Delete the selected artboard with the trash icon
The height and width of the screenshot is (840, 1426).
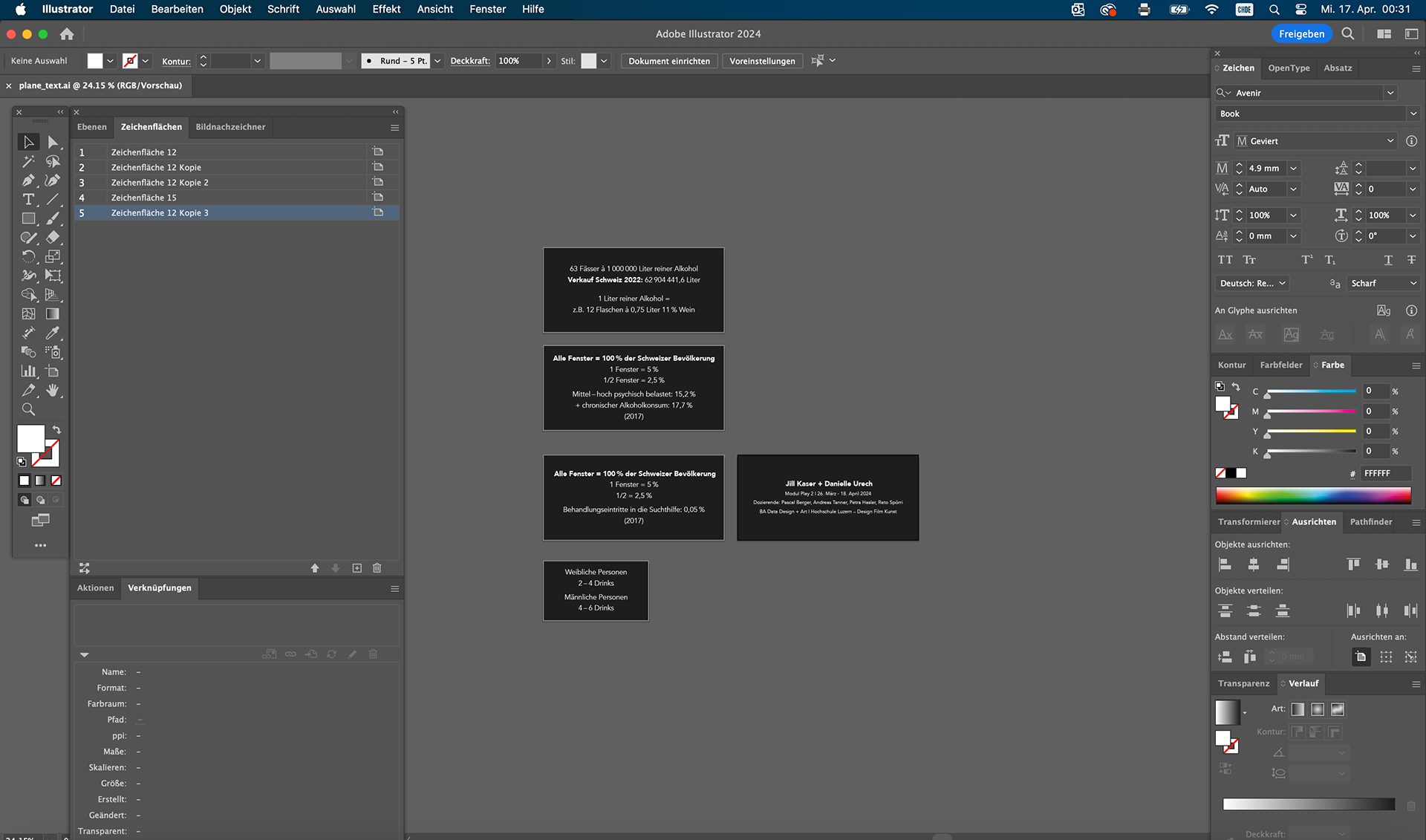point(377,568)
